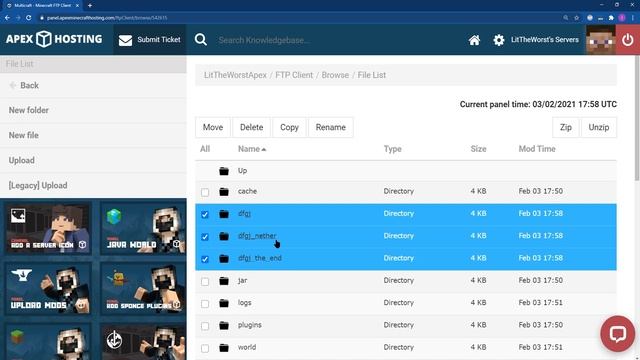Open Browse breadcrumb link
This screenshot has width=640, height=360.
point(335,75)
